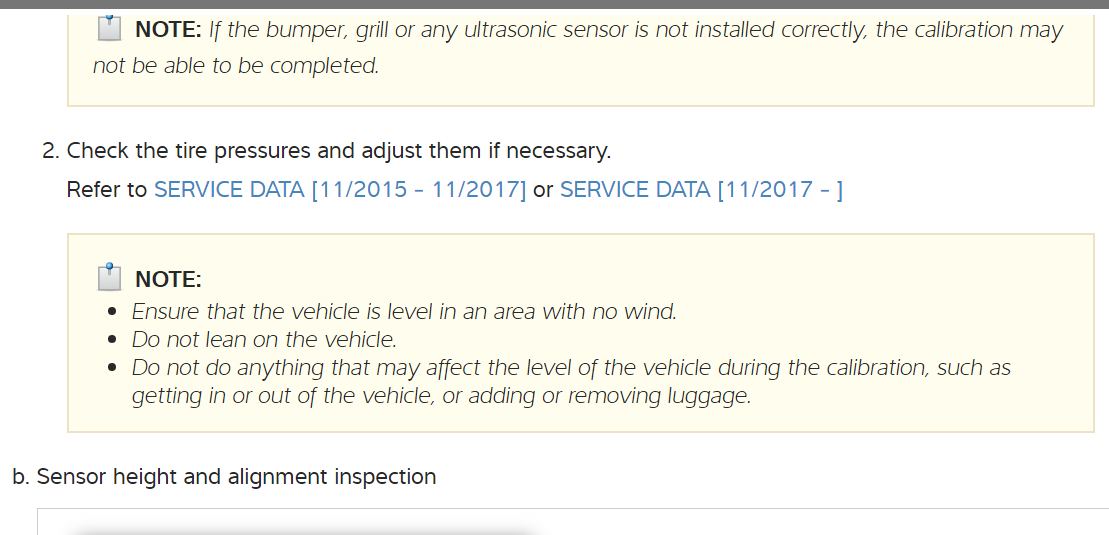Click the bullet dot beside 'Do not lean'
The image size is (1109, 535).
114,341
